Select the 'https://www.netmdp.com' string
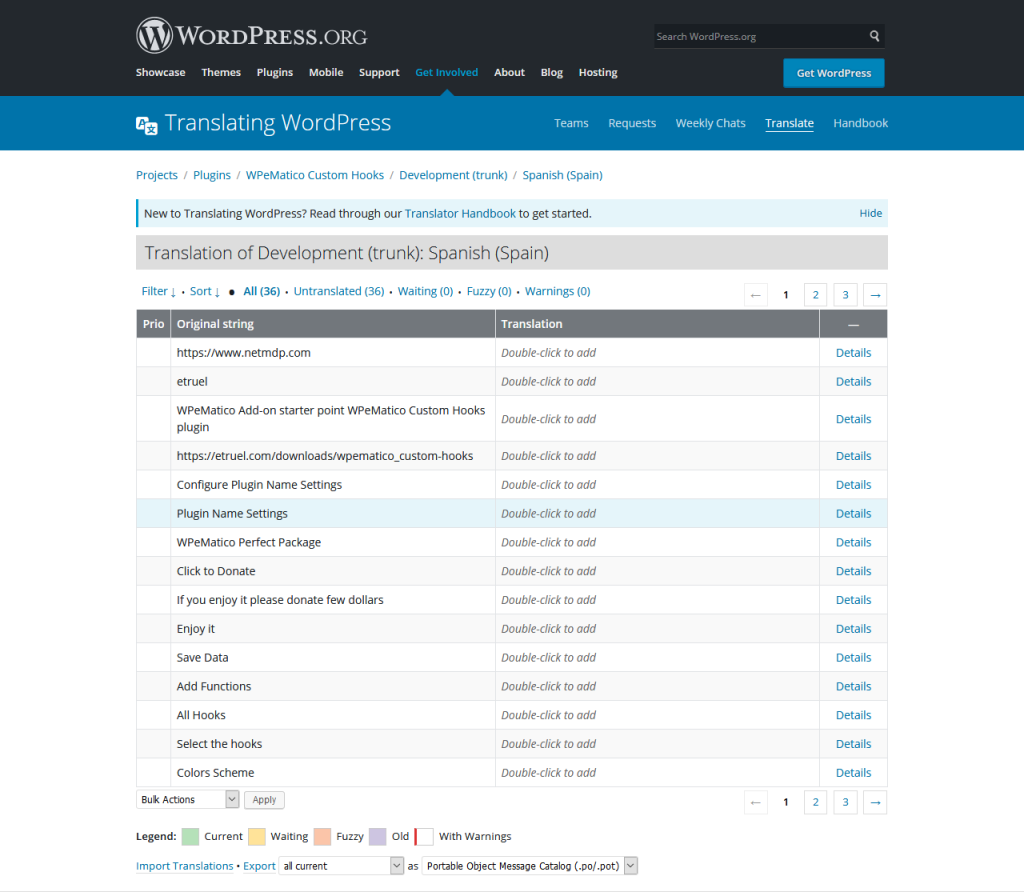 pos(244,353)
